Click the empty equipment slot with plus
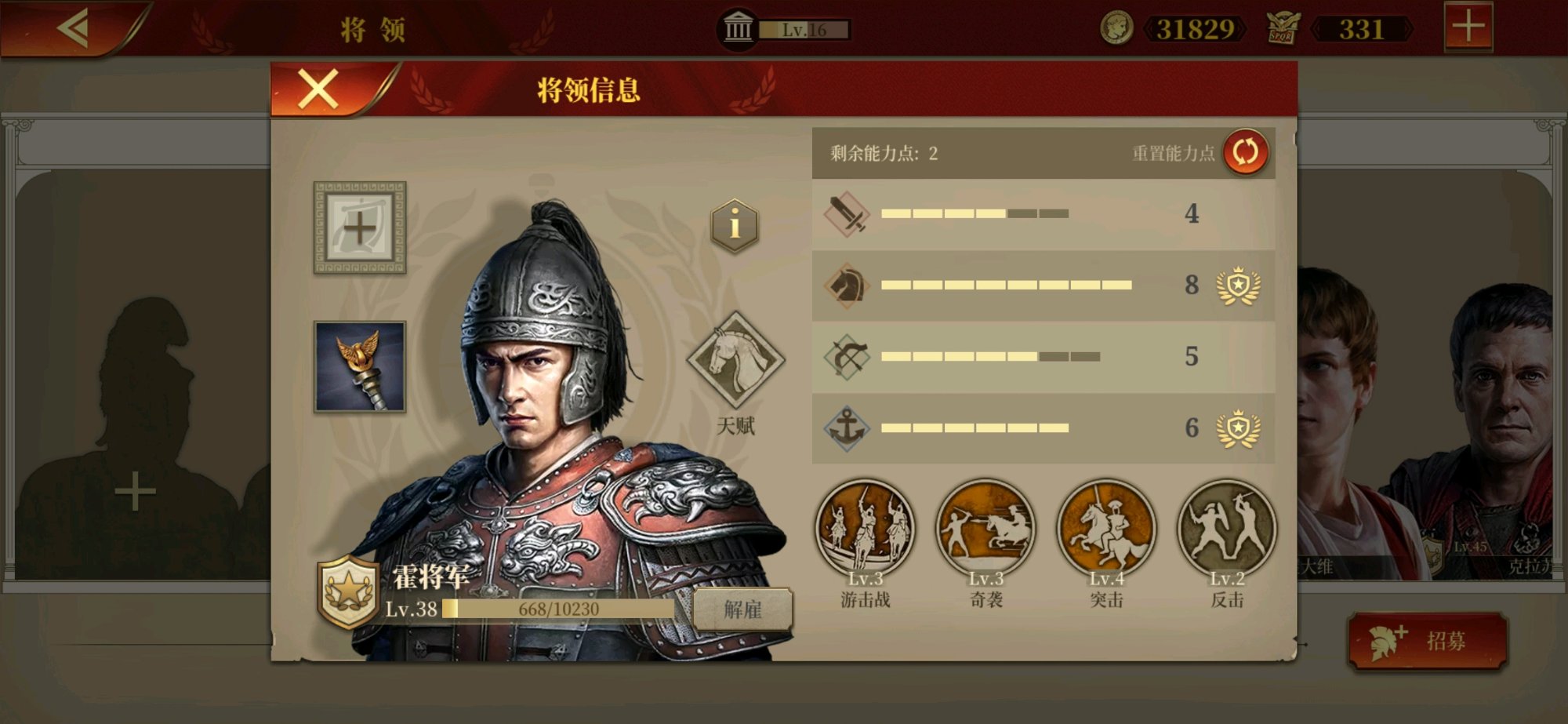Image resolution: width=1568 pixels, height=724 pixels. 360,228
